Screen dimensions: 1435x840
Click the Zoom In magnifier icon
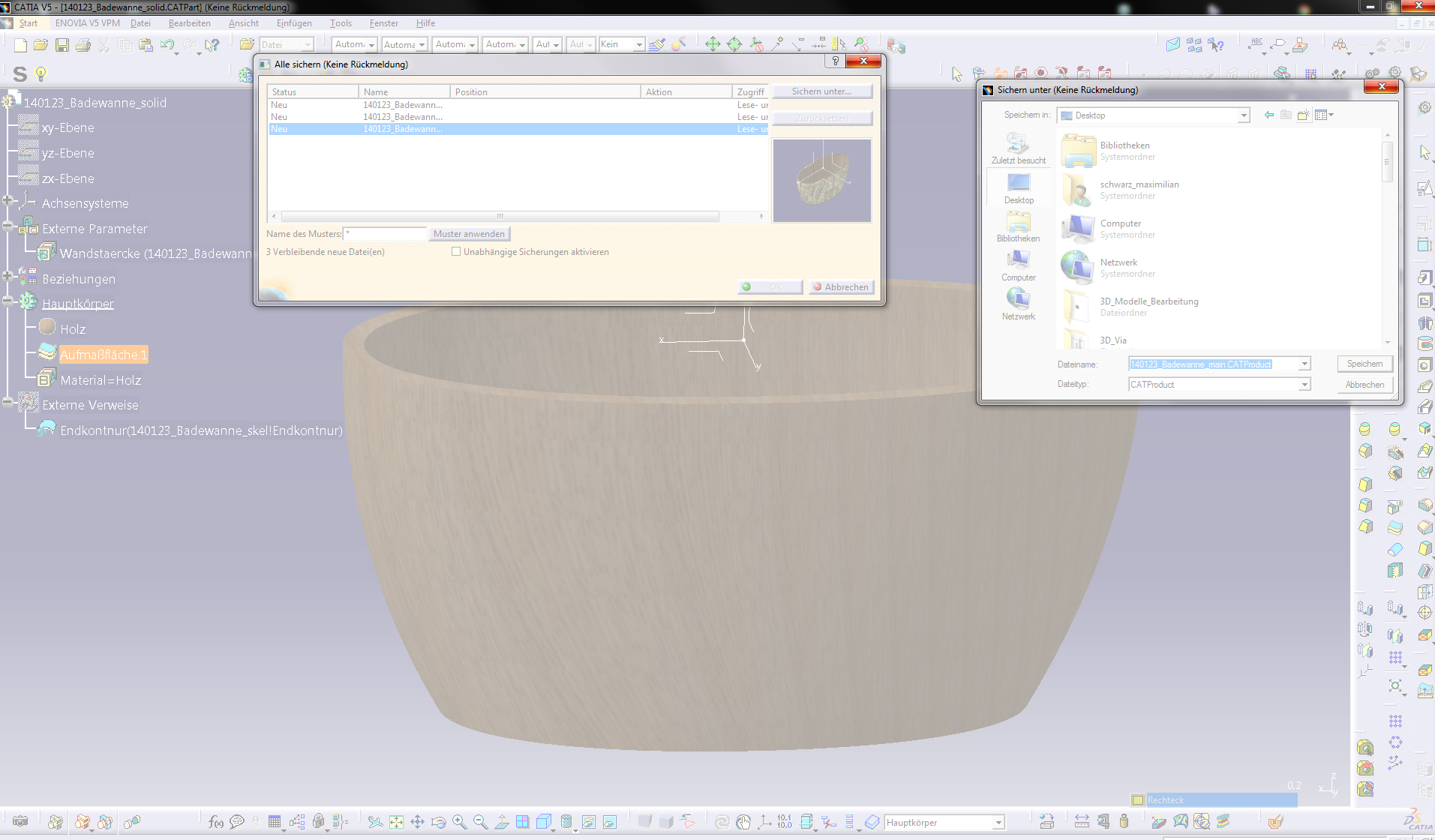460,822
